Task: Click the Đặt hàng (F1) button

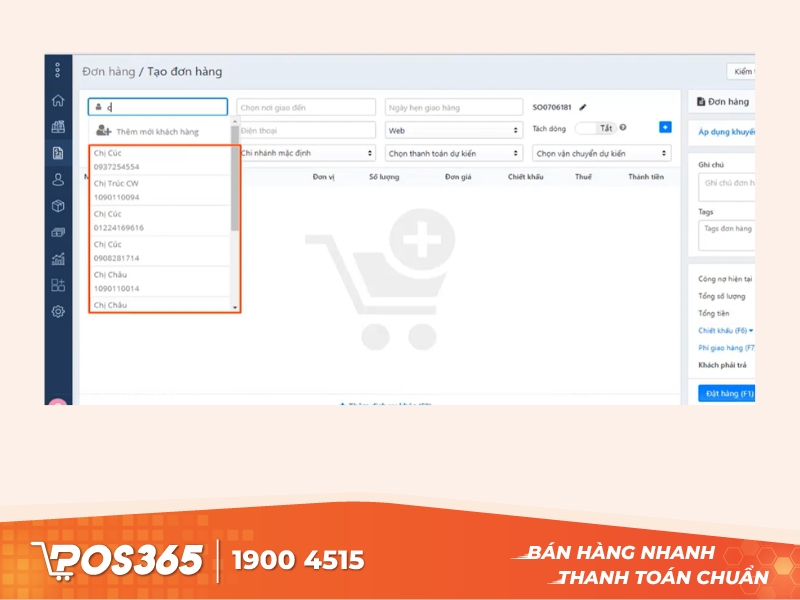Action: 726,394
